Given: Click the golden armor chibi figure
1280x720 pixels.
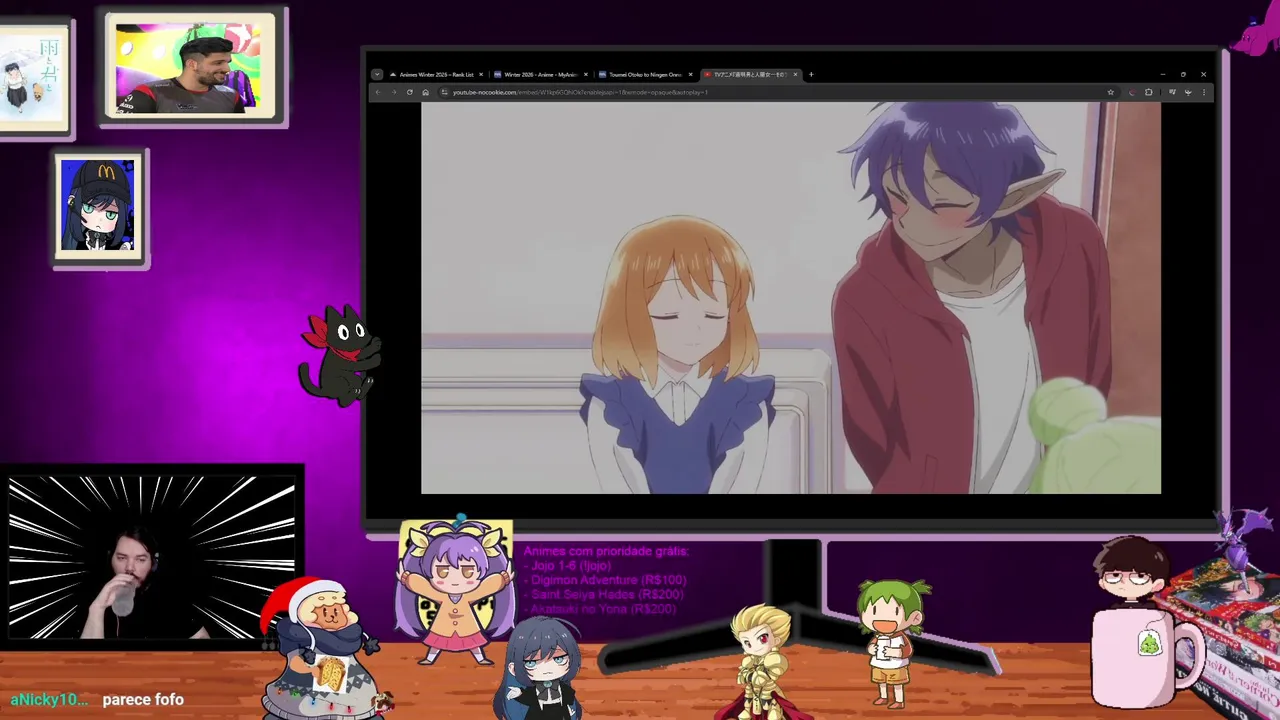Looking at the screenshot, I should coord(762,660).
